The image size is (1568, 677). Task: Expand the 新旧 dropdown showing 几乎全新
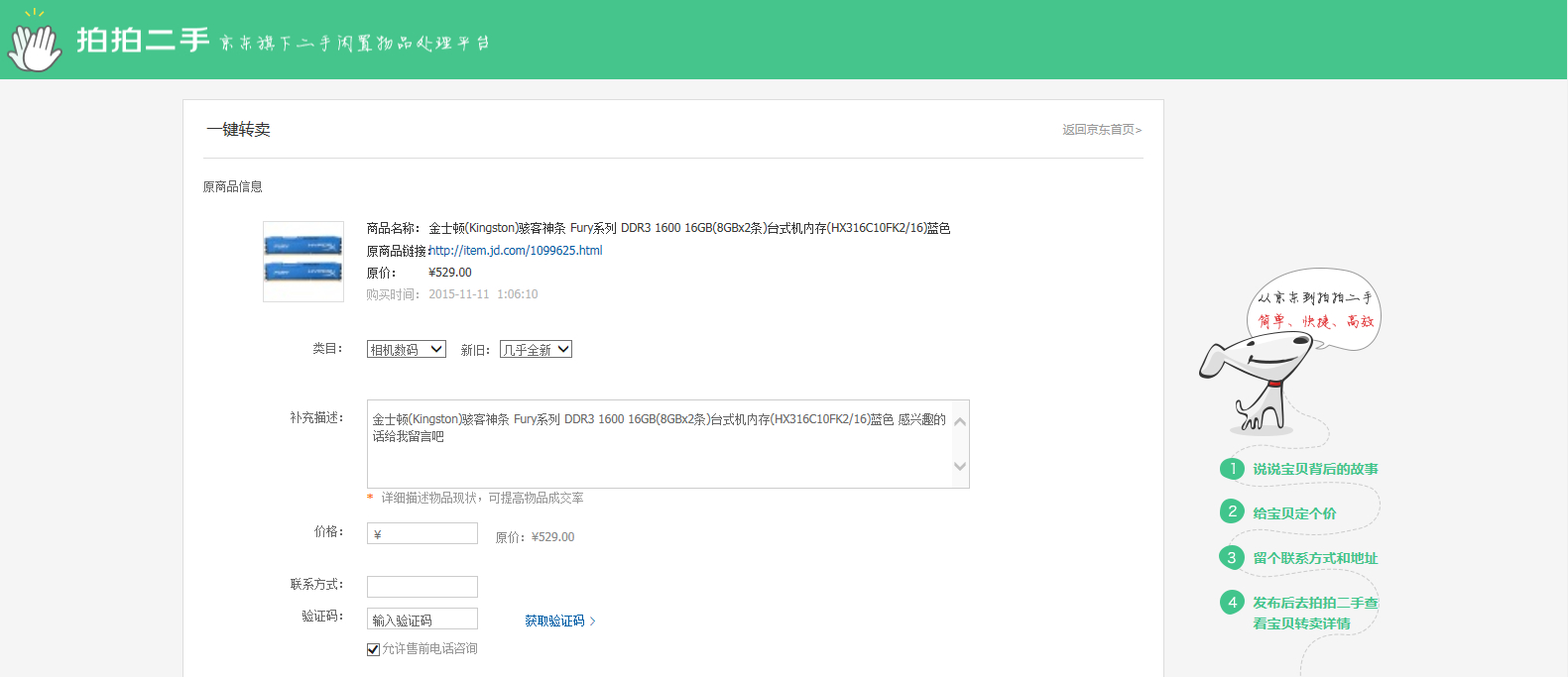[536, 349]
